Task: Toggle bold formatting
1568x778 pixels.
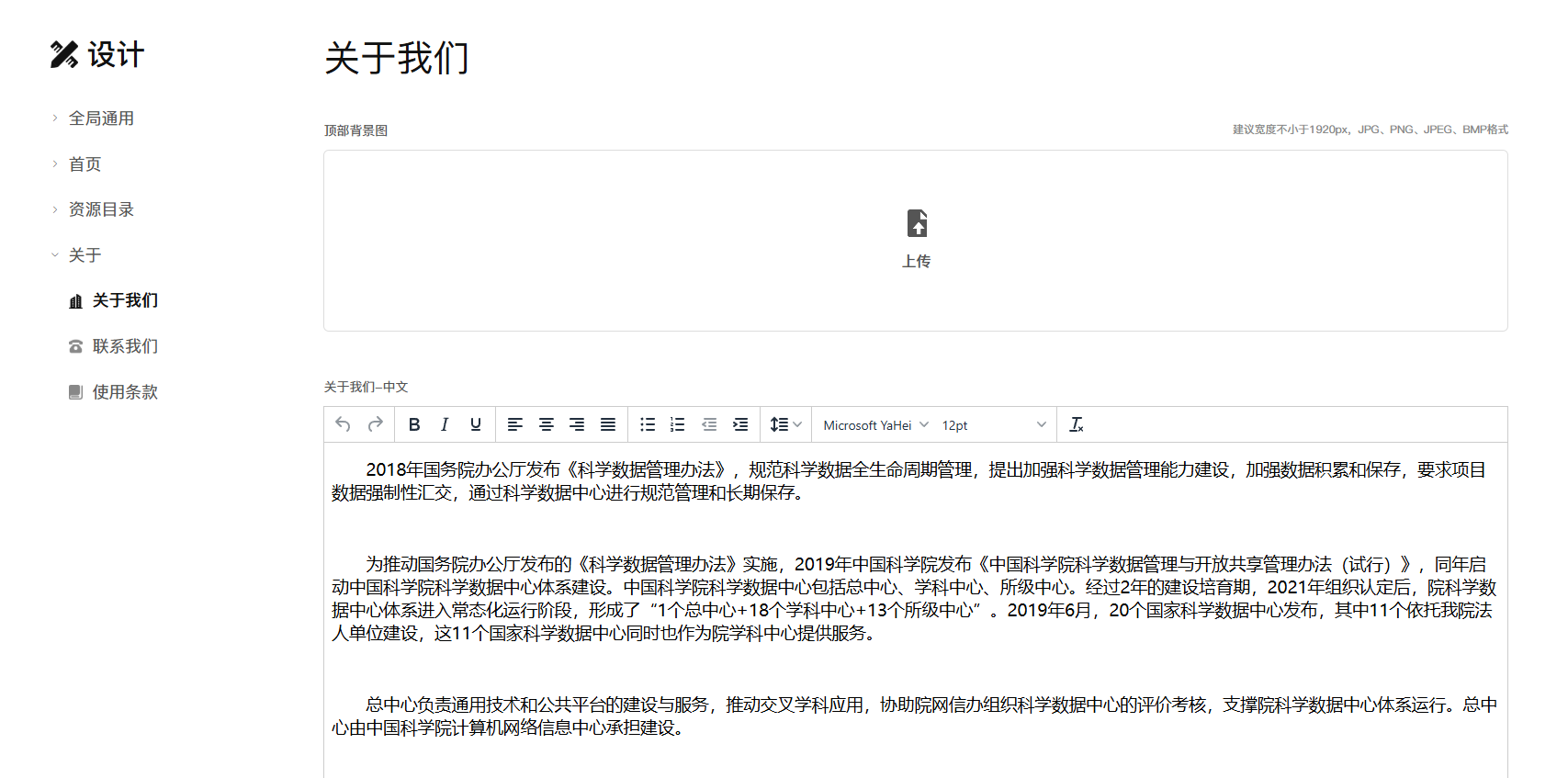Action: click(414, 424)
